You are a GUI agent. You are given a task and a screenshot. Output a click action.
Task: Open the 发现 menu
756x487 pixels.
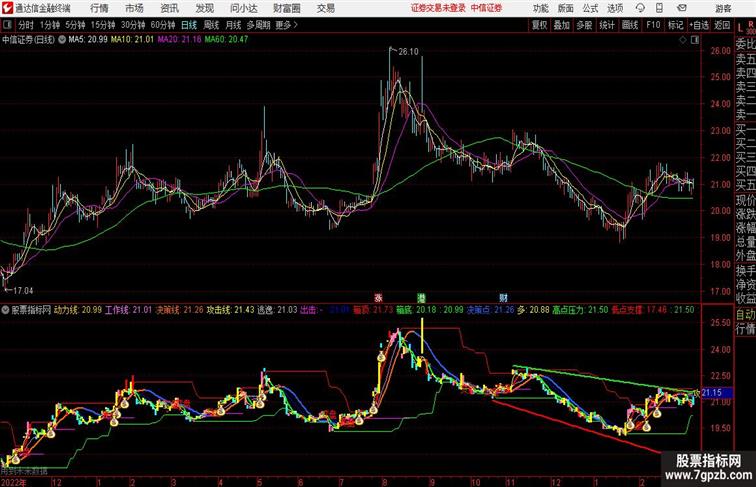[x=204, y=8]
